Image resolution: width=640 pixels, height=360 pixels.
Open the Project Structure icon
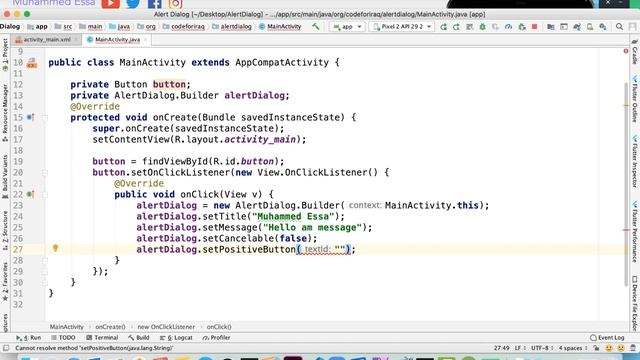(x=551, y=27)
